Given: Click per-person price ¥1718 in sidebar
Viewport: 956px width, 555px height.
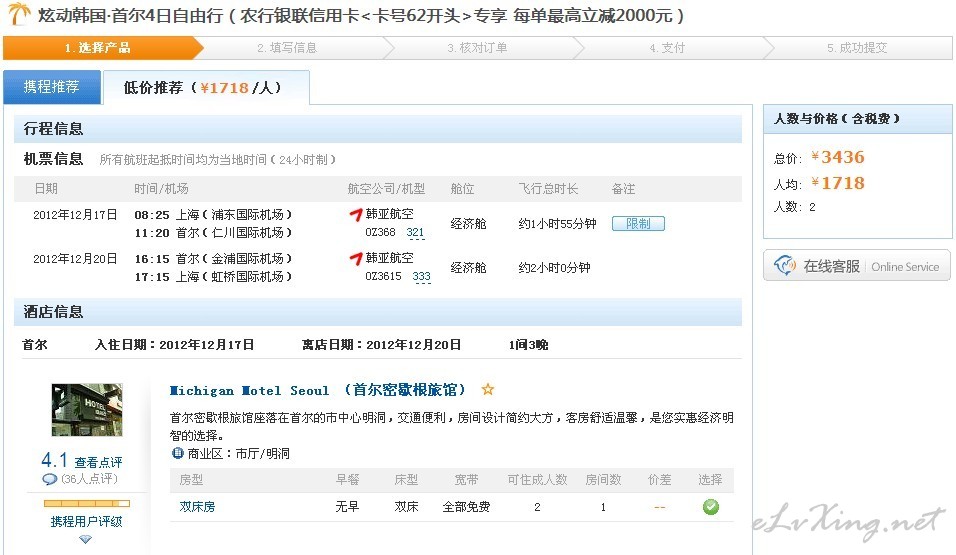Looking at the screenshot, I should click(838, 183).
